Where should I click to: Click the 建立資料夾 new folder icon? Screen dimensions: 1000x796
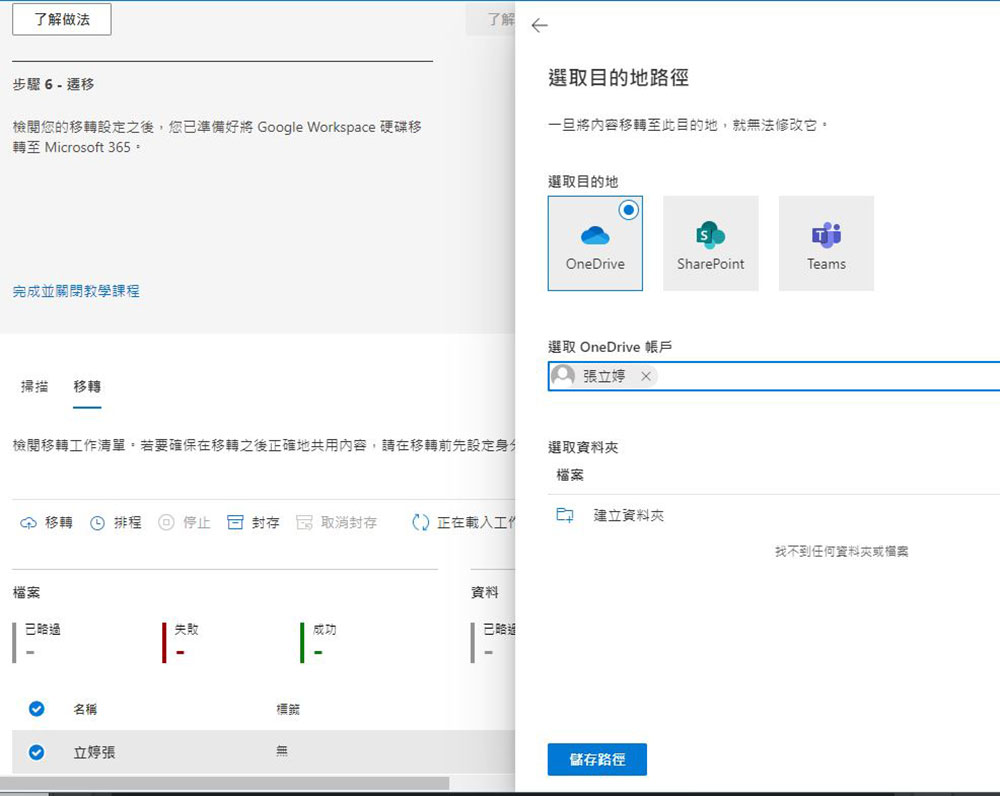(565, 516)
